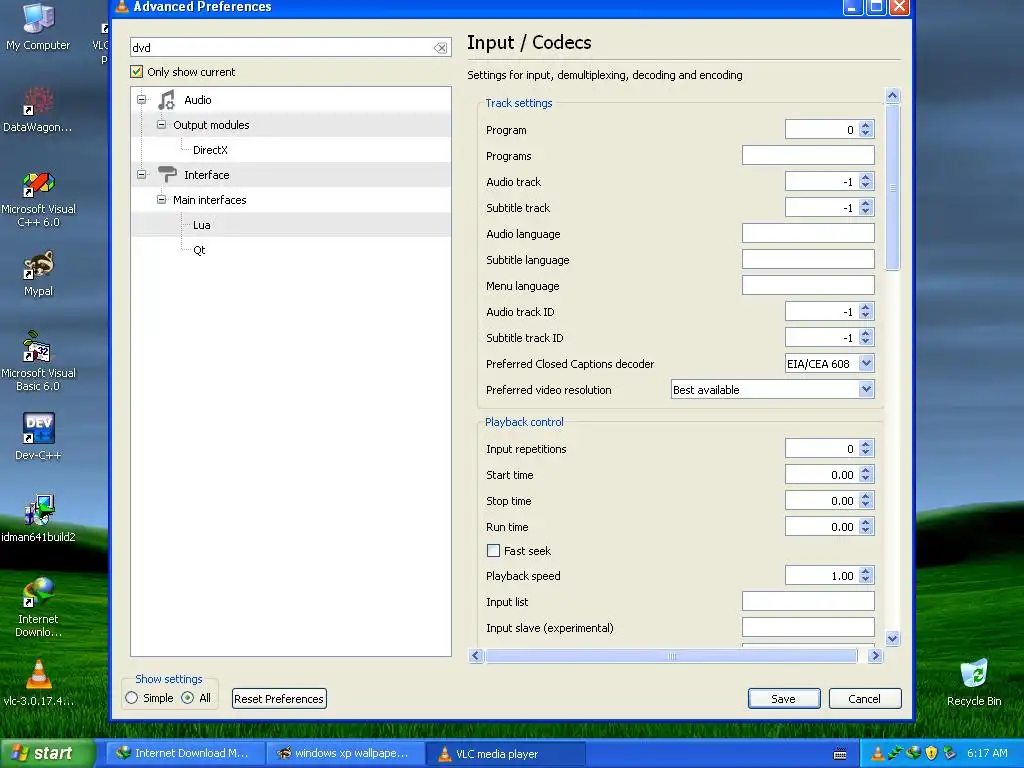Collapse the Interface tree node
Image resolution: width=1024 pixels, height=768 pixels.
tap(141, 174)
